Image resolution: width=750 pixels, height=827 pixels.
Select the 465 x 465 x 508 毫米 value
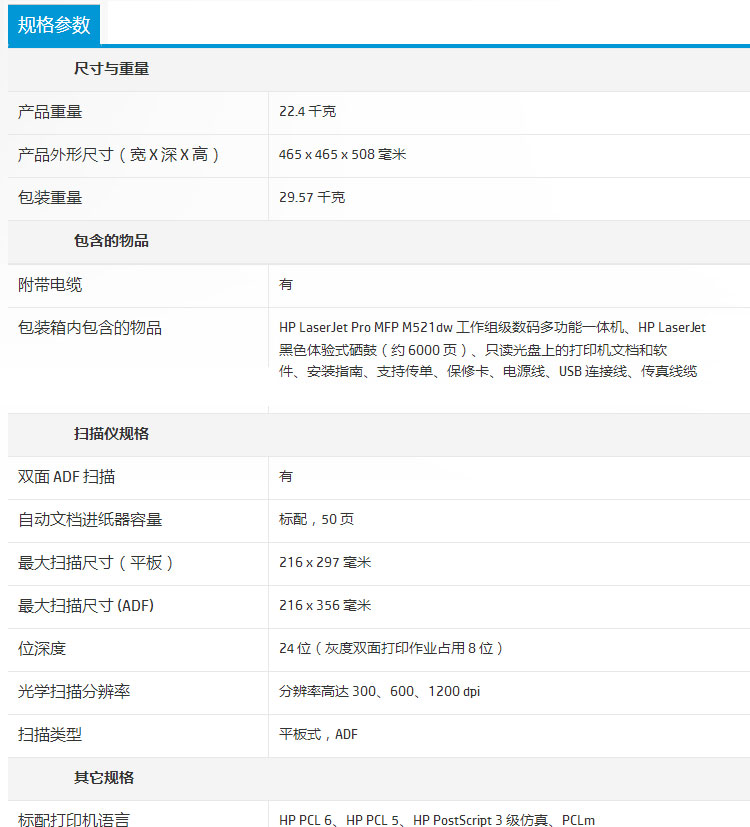point(342,155)
